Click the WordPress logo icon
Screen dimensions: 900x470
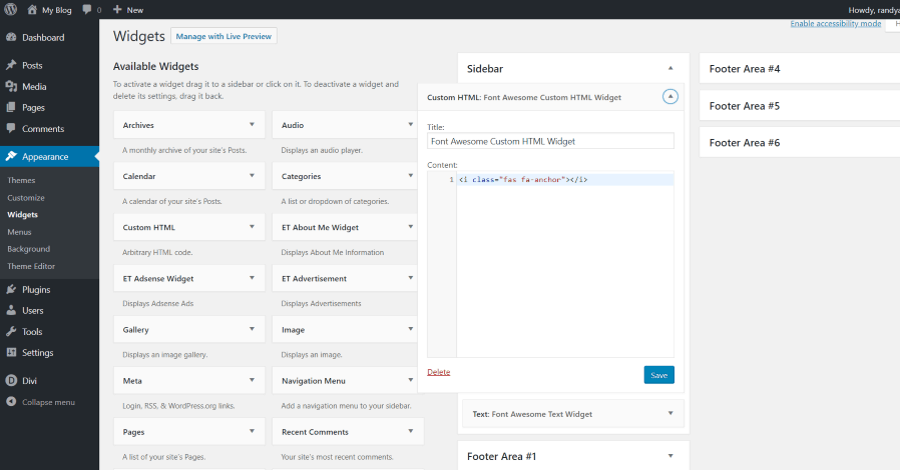pyautogui.click(x=10, y=9)
